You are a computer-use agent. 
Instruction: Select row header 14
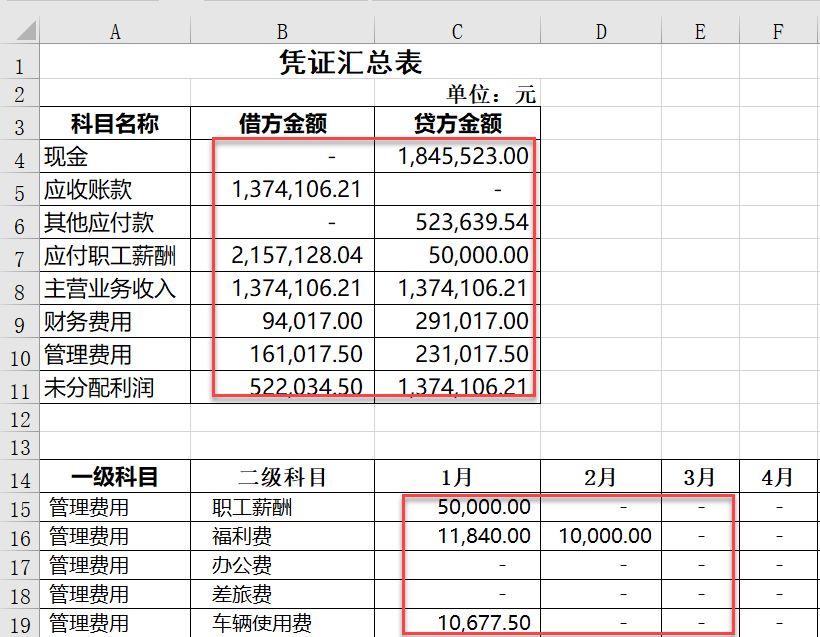coord(20,477)
